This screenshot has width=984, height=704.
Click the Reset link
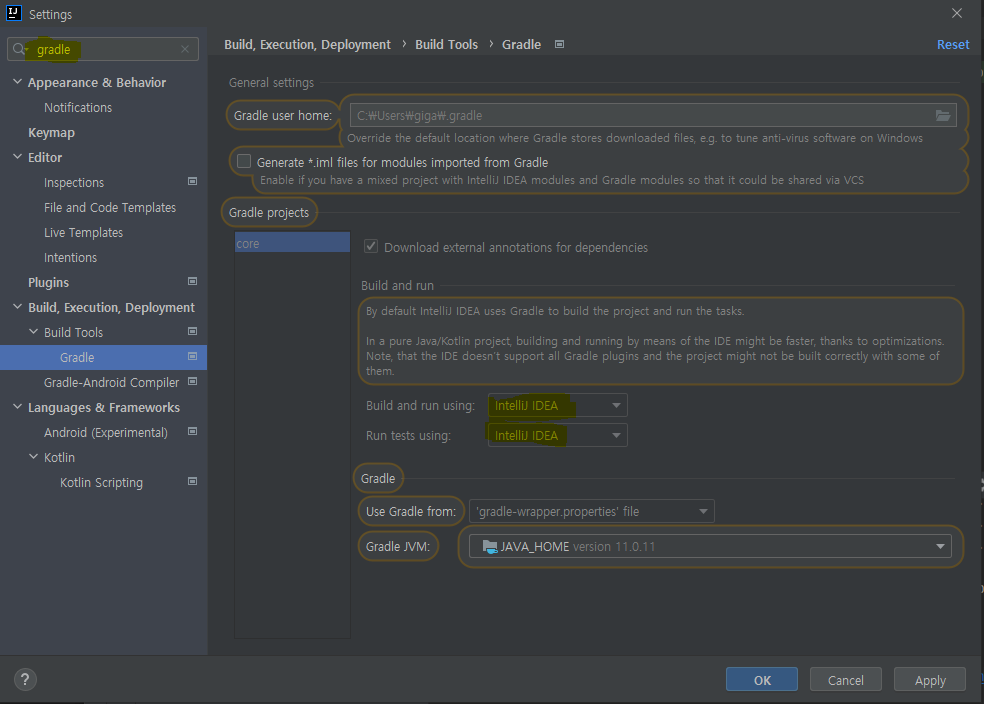(x=953, y=45)
